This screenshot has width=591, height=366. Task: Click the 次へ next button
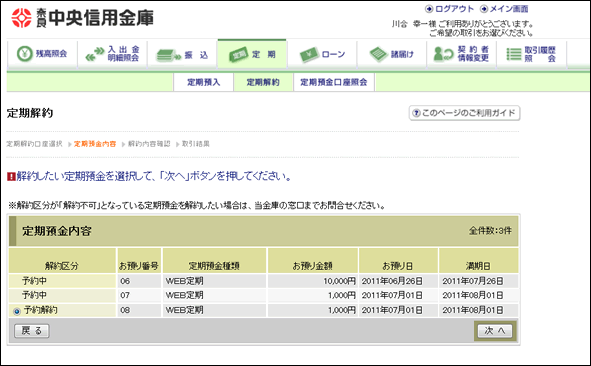tap(495, 331)
